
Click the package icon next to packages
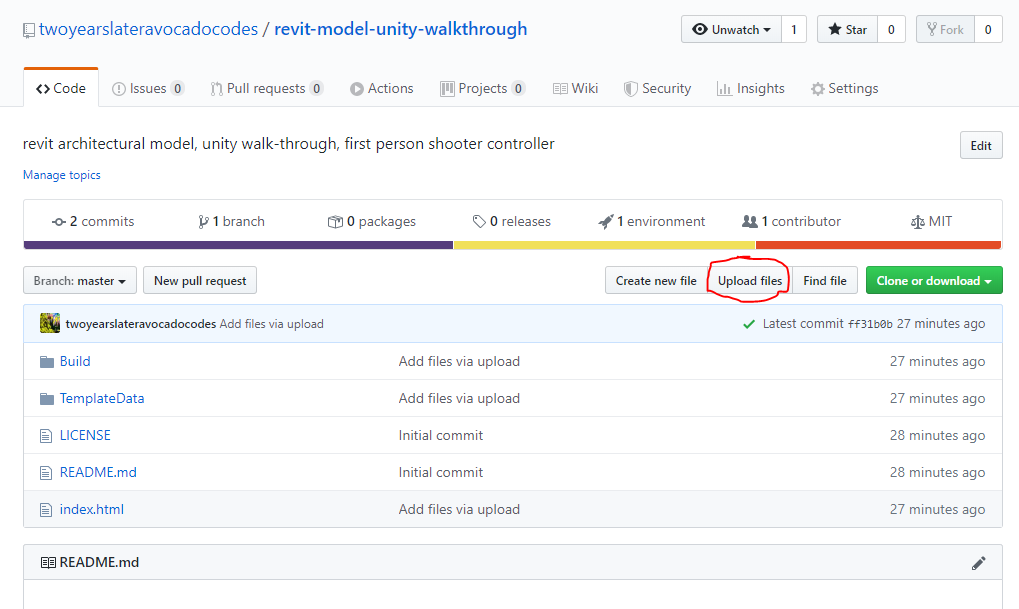tap(335, 222)
